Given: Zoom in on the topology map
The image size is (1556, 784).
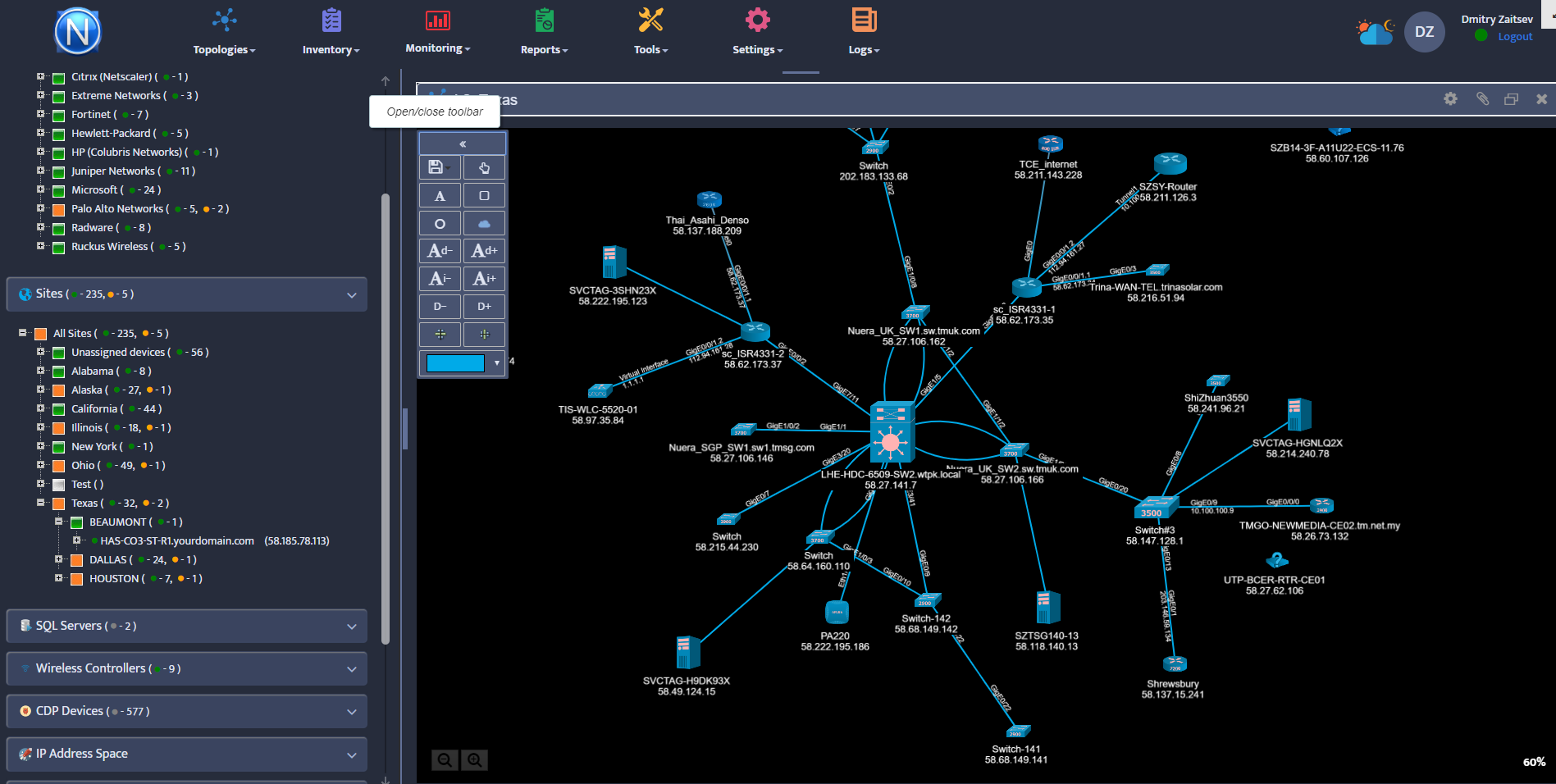Looking at the screenshot, I should [x=475, y=760].
